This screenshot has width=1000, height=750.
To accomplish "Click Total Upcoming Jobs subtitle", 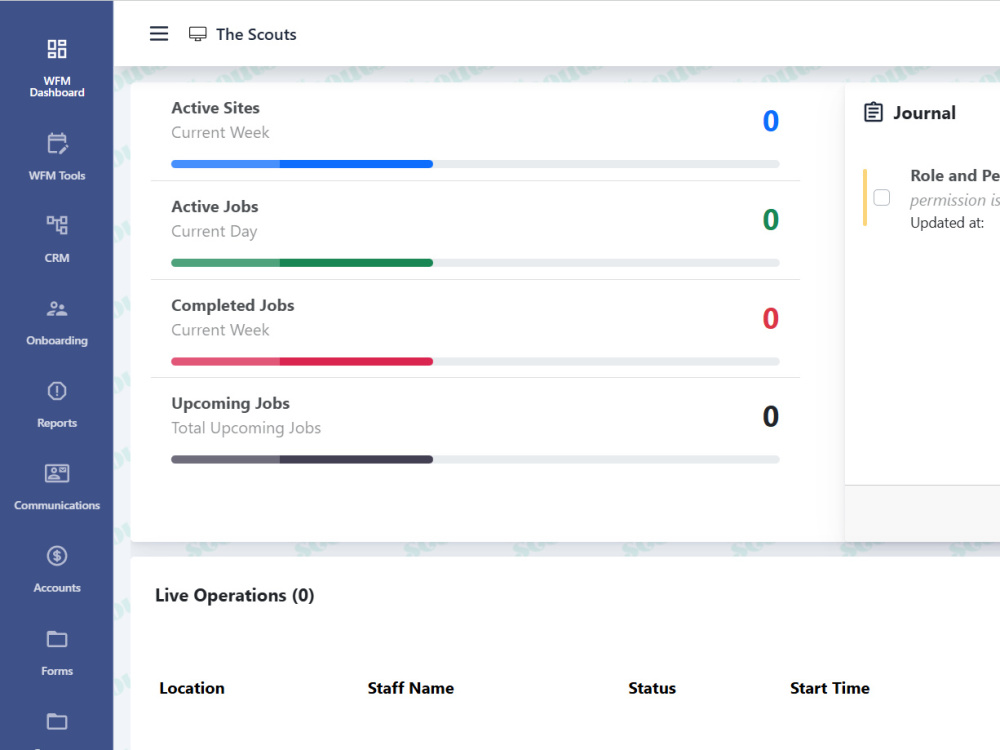I will (246, 428).
